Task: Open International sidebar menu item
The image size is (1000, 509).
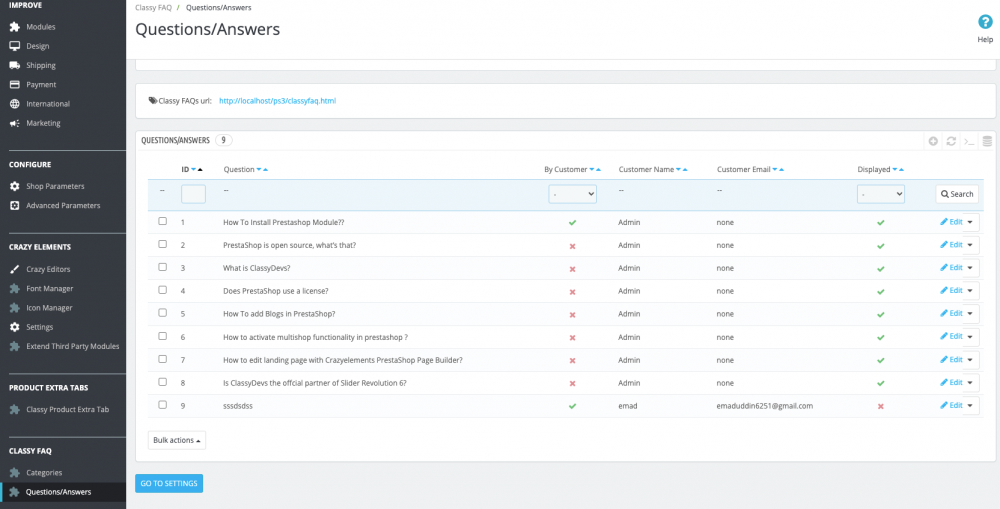Action: coord(48,103)
